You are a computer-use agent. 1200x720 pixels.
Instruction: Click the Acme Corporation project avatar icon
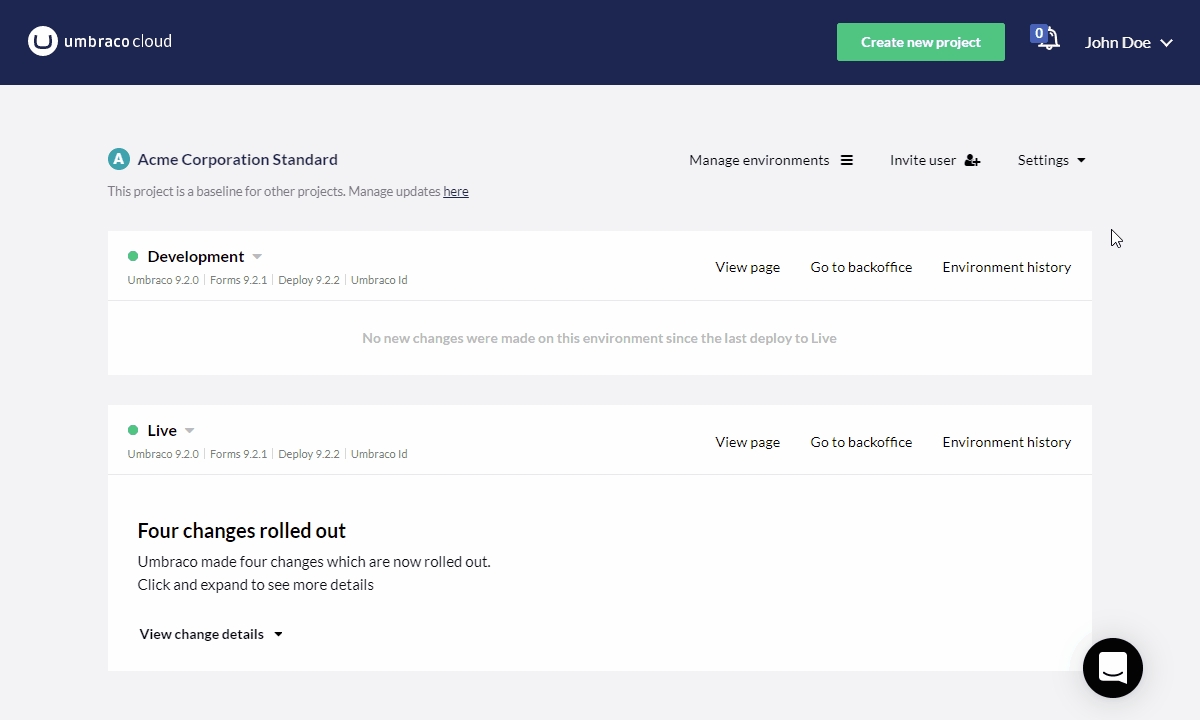tap(119, 159)
